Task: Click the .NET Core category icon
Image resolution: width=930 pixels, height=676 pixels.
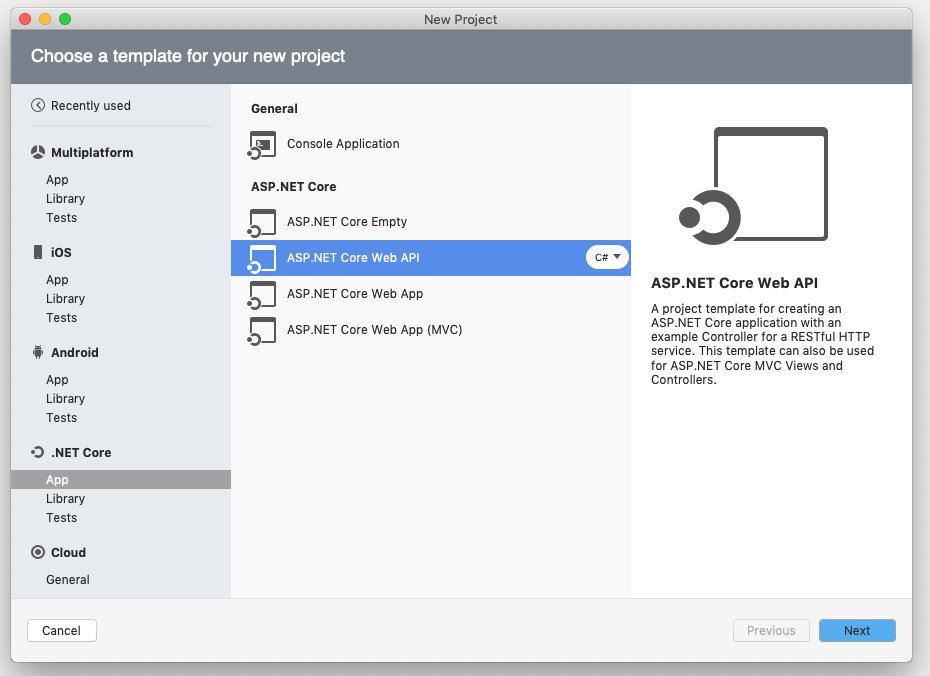Action: pos(38,452)
